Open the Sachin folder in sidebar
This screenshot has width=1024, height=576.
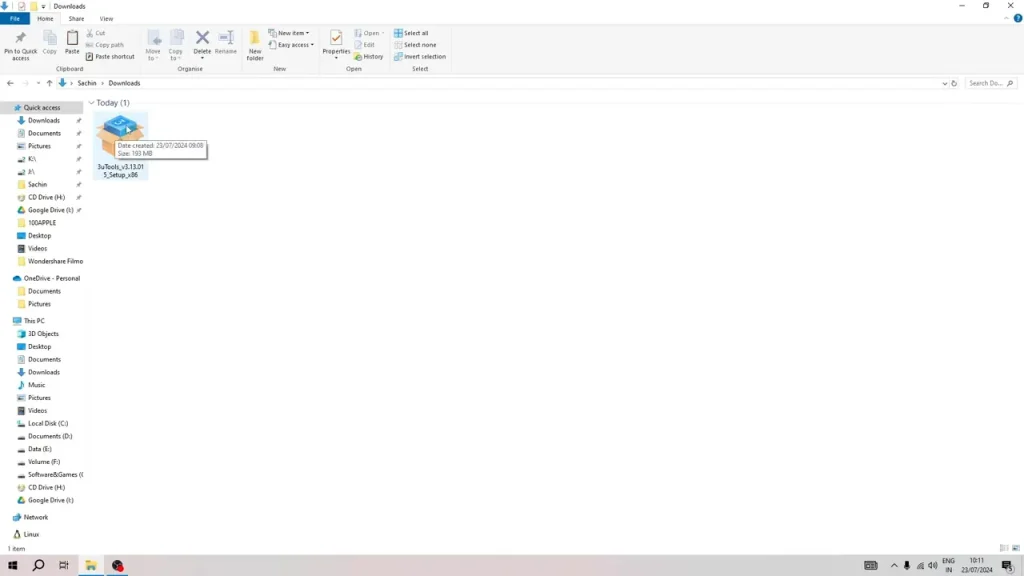coord(37,185)
